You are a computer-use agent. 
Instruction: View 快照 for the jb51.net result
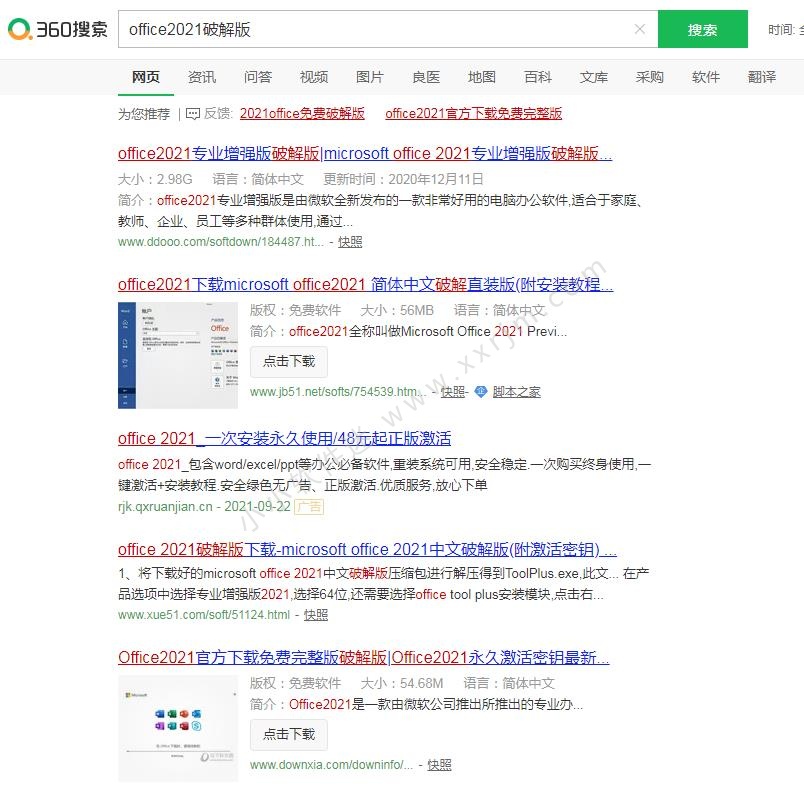point(453,392)
